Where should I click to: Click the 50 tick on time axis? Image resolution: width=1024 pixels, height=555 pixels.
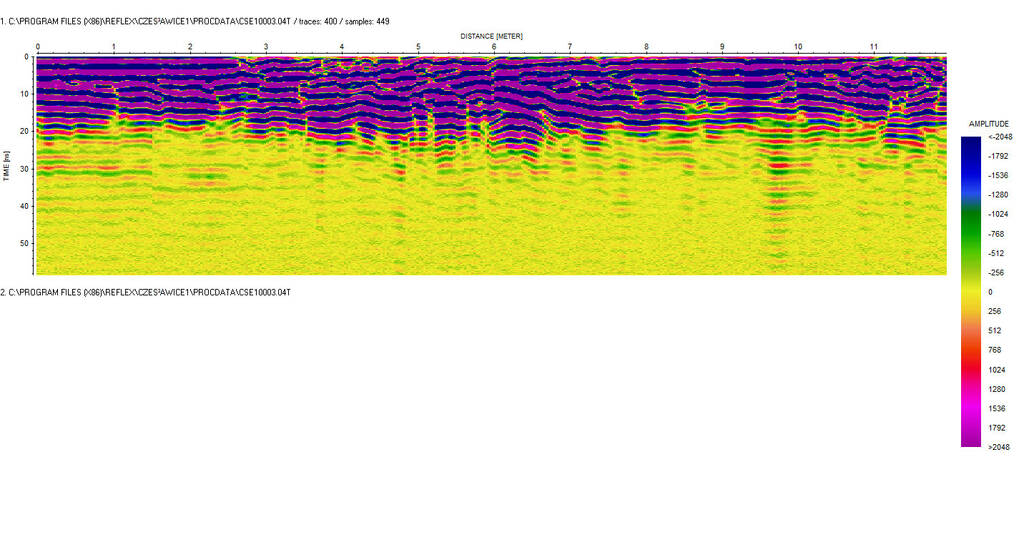[x=25, y=243]
